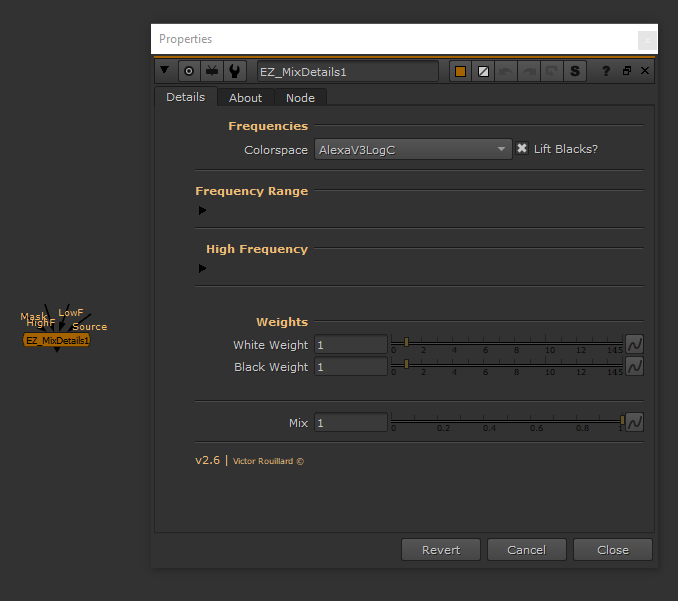This screenshot has height=601, width=678.
Task: Open animation menu for White Weight
Action: (634, 344)
